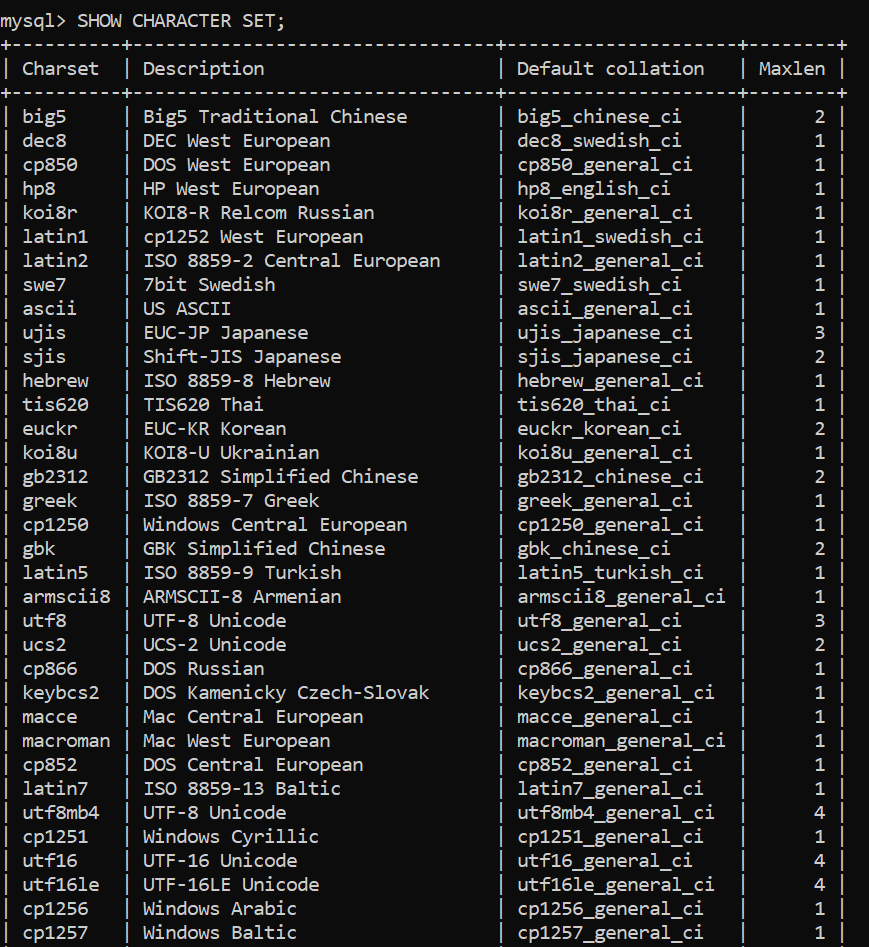
Task: Click the 'Windows Arabic' description
Action: coord(220,909)
